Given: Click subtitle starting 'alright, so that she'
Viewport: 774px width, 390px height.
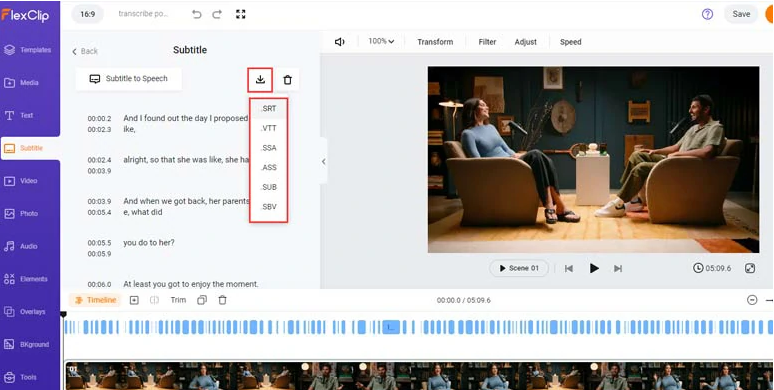Looking at the screenshot, I should [x=185, y=160].
